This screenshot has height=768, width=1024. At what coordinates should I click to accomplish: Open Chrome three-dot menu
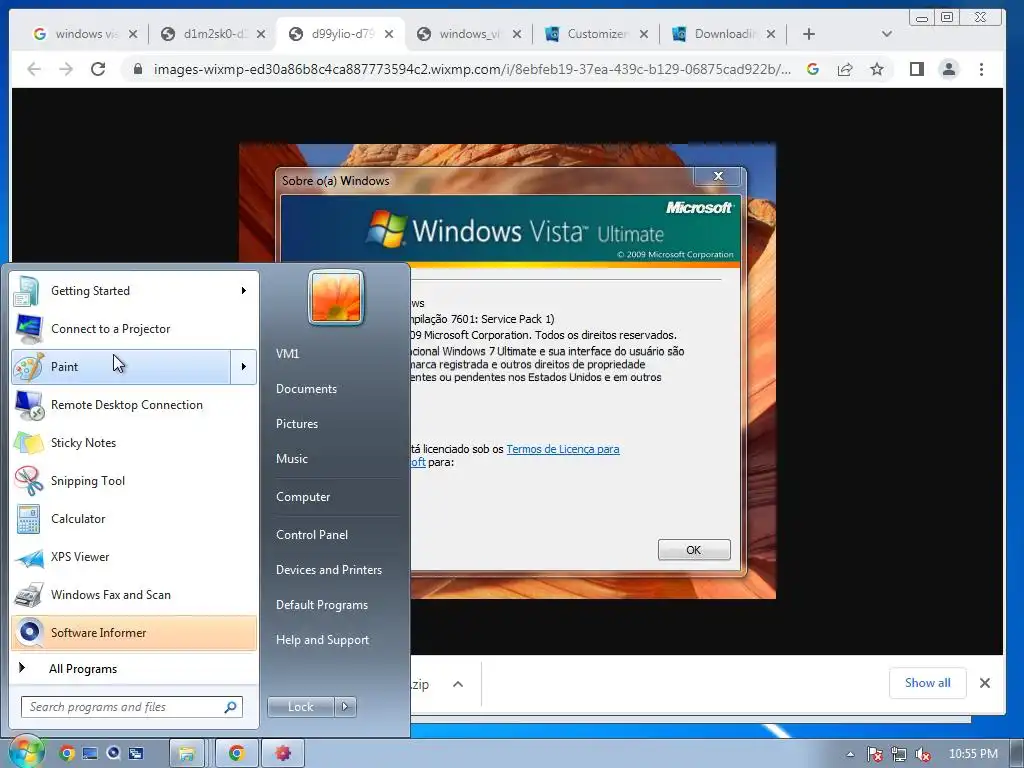pos(981,69)
